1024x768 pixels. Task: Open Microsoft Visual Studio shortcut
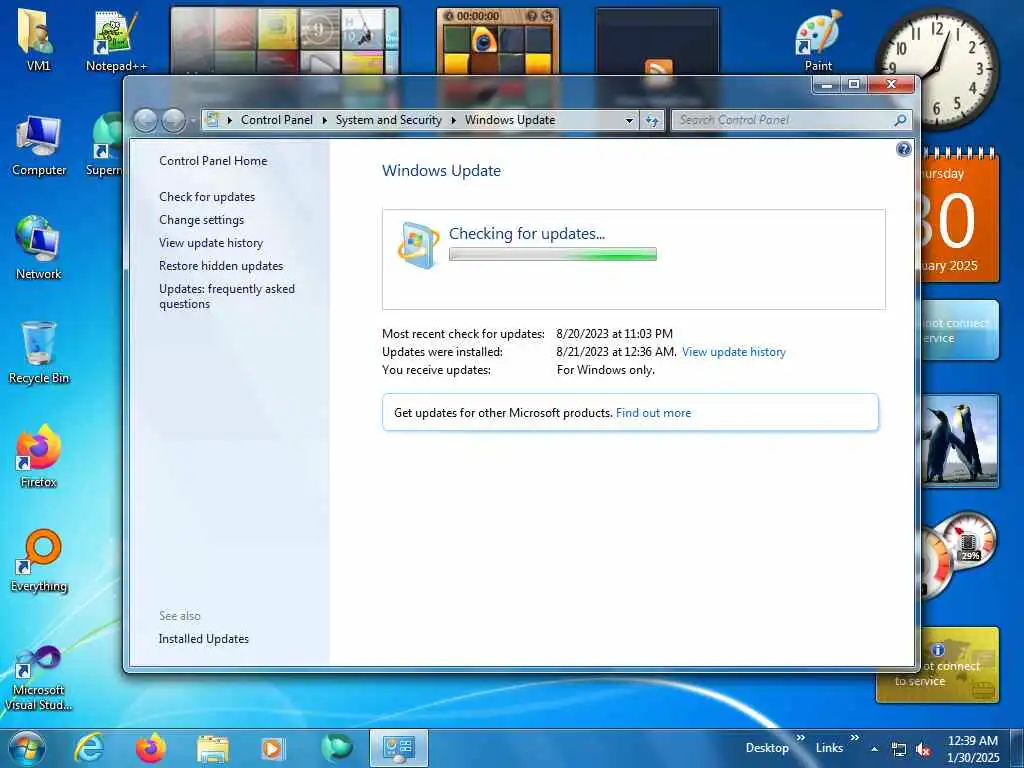[x=38, y=677]
